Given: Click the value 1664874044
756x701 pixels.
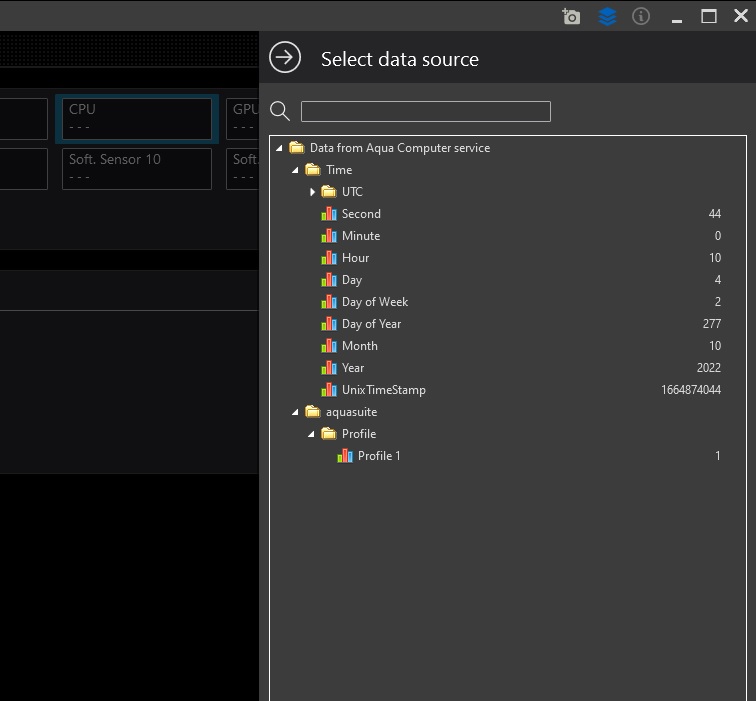Looking at the screenshot, I should (x=690, y=390).
